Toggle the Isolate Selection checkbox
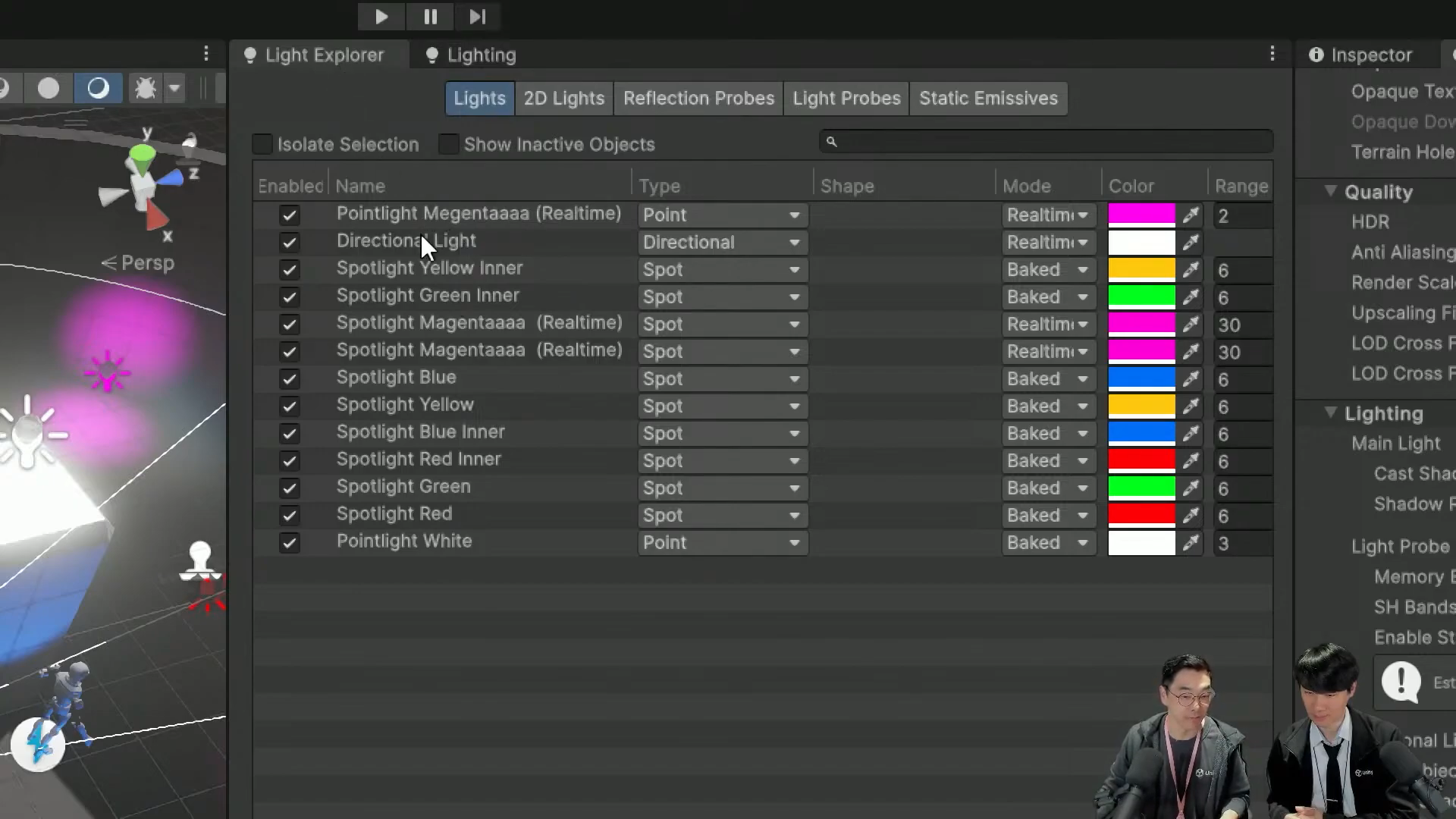Image resolution: width=1456 pixels, height=819 pixels. tap(262, 144)
